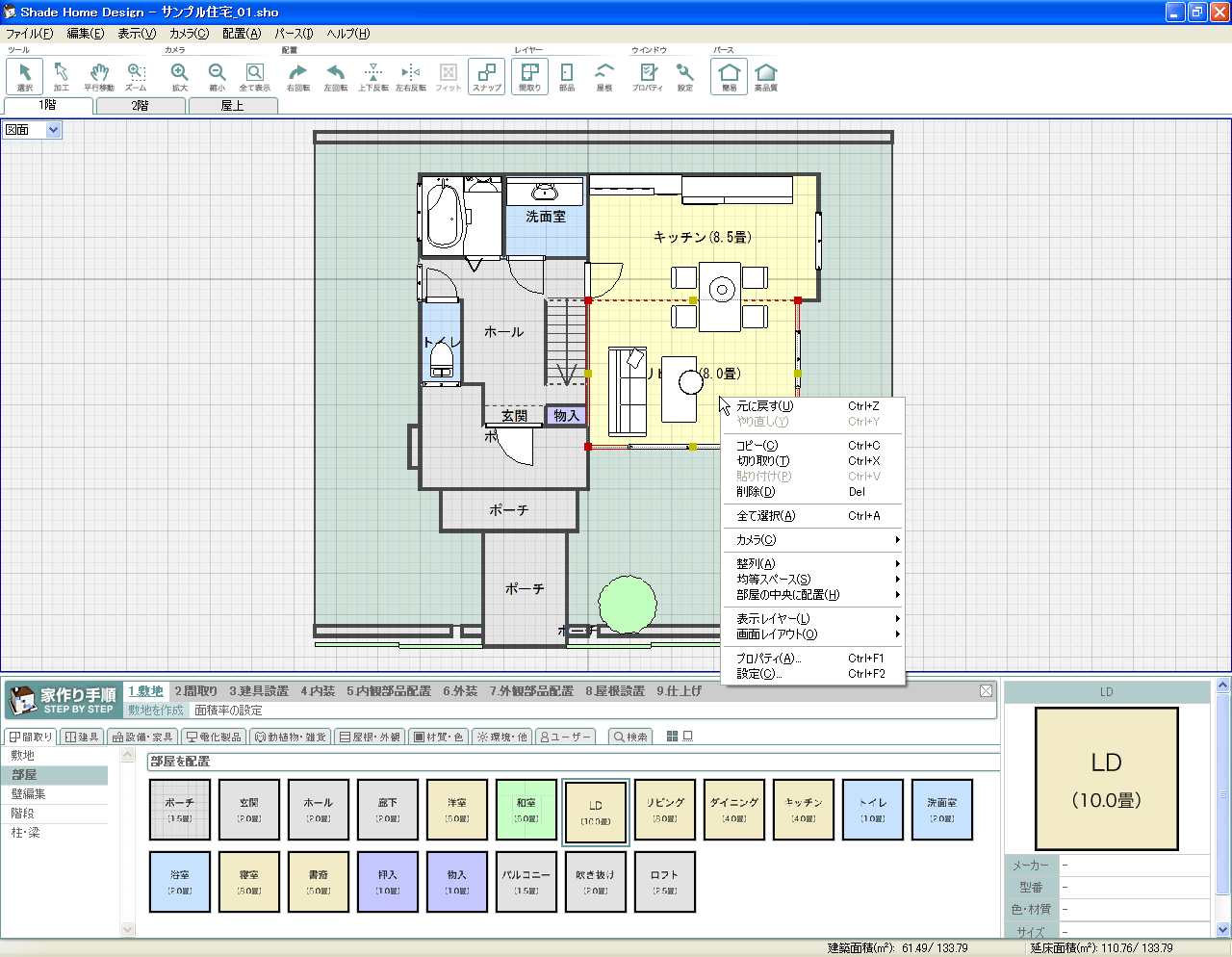Click the フィット fit icon

448,76
